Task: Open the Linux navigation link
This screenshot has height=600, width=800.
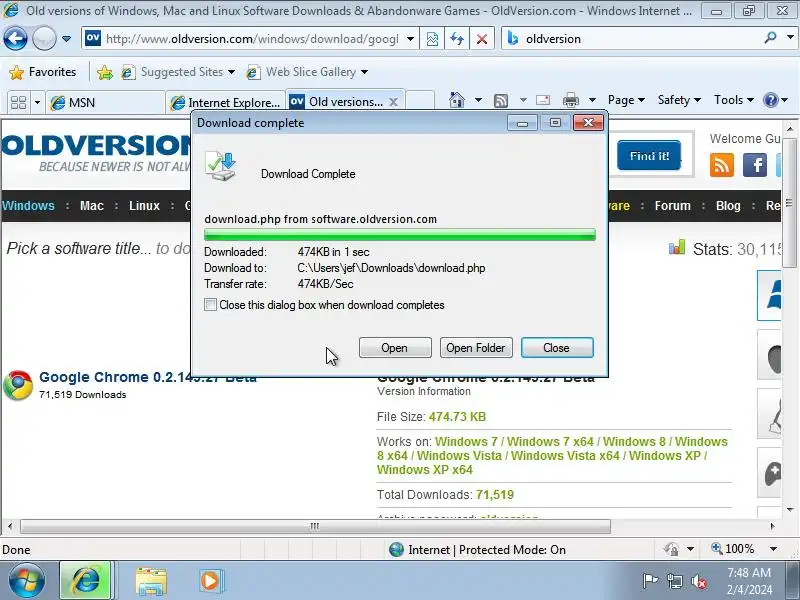Action: pos(144,206)
